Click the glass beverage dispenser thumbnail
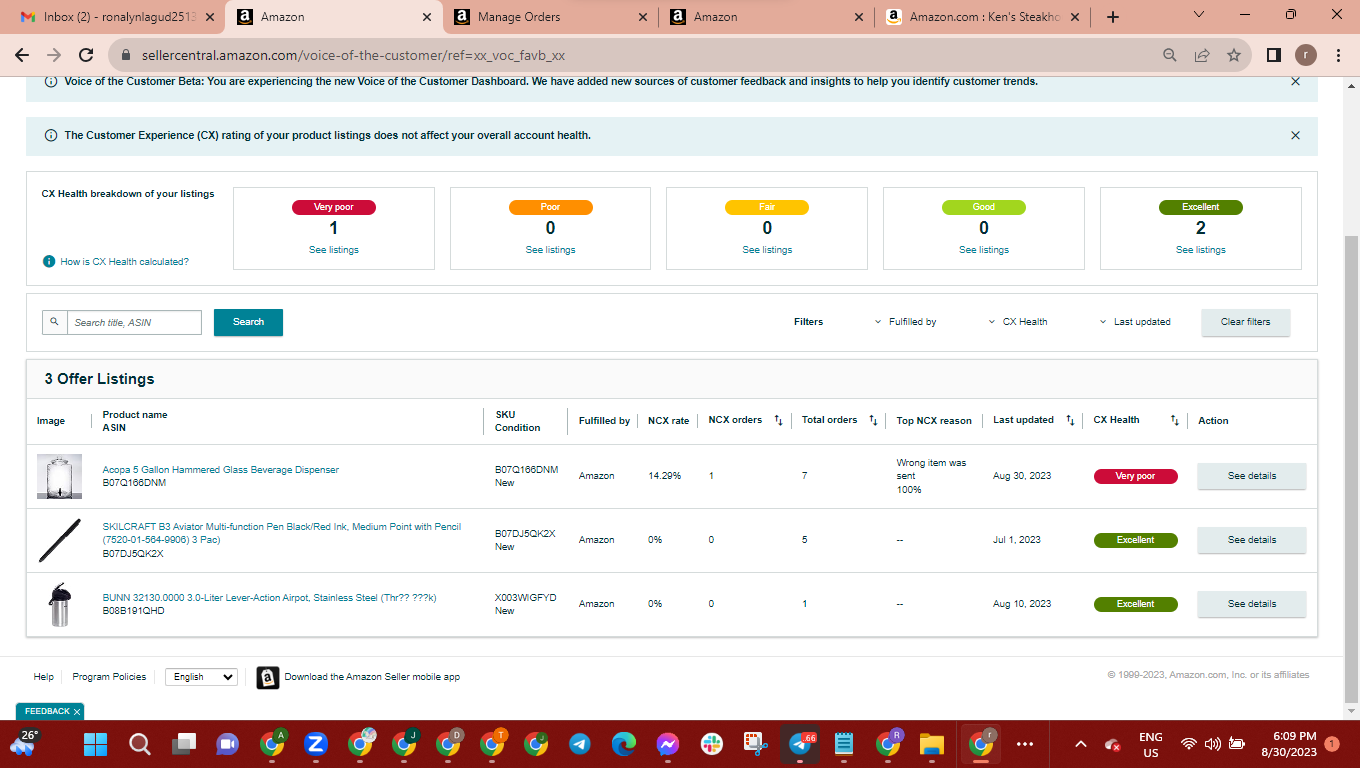The width and height of the screenshot is (1360, 768). point(60,476)
